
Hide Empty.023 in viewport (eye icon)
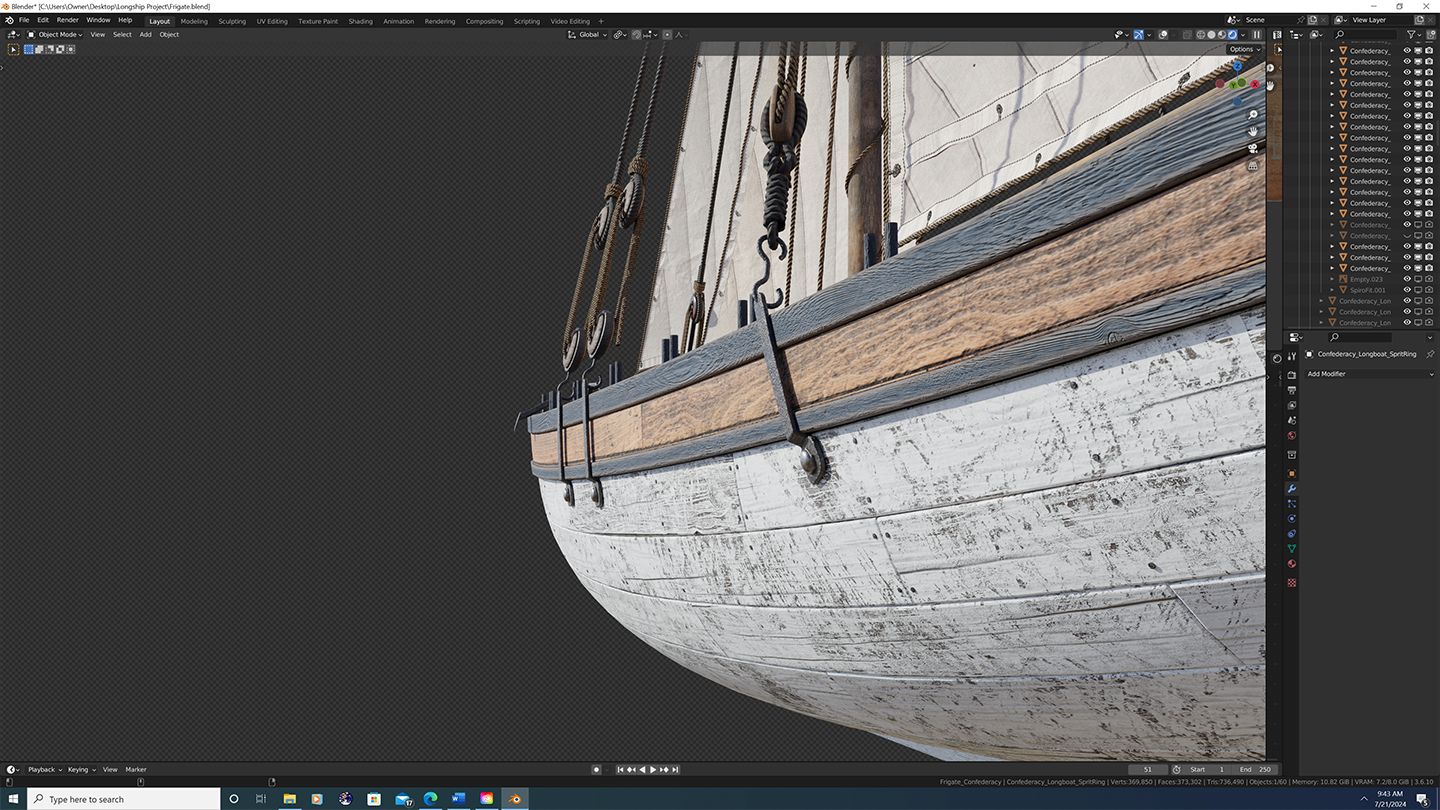(x=1407, y=279)
